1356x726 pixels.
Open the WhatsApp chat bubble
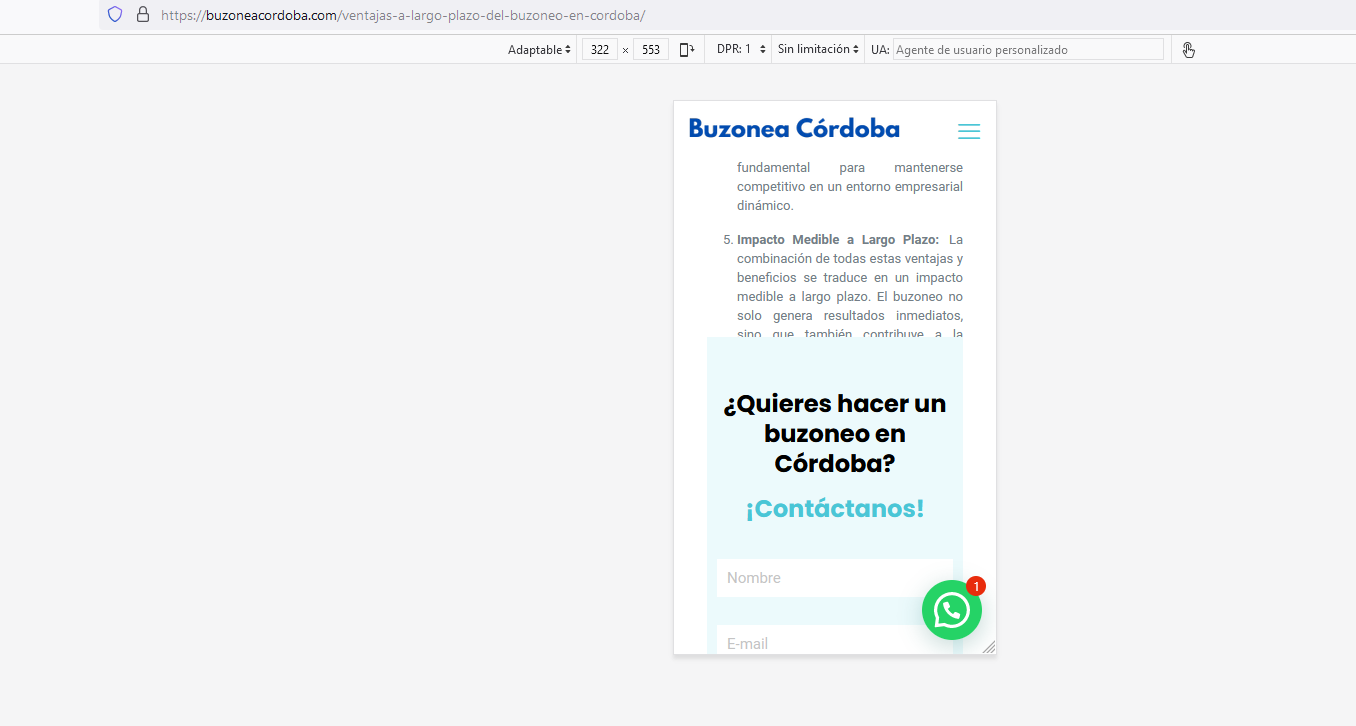[x=952, y=610]
